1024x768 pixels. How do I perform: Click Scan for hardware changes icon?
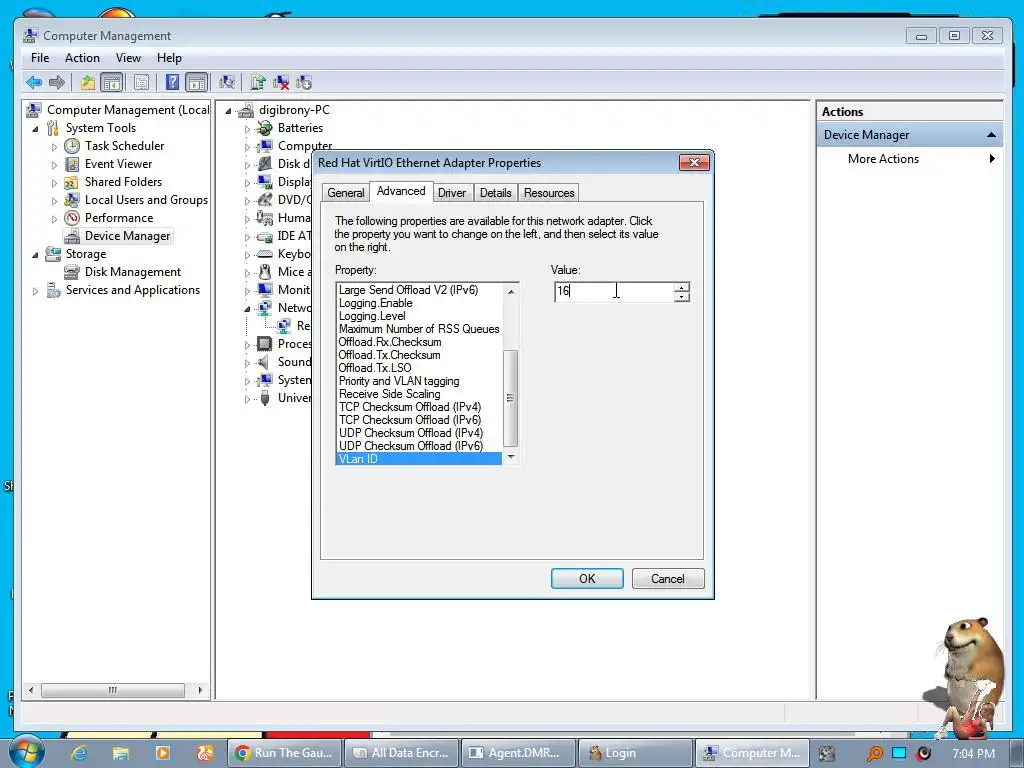tap(227, 82)
